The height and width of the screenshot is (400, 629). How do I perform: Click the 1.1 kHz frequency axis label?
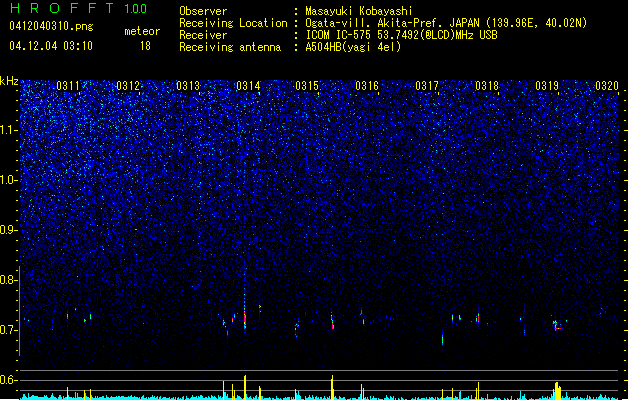tap(8, 130)
